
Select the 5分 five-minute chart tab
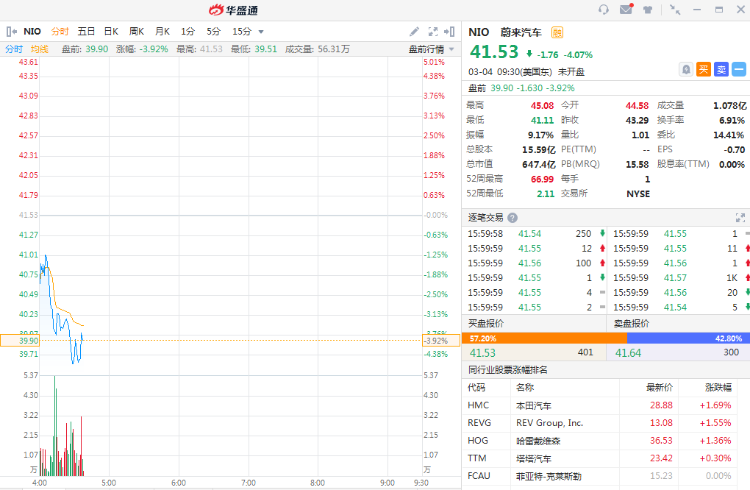pyautogui.click(x=213, y=31)
